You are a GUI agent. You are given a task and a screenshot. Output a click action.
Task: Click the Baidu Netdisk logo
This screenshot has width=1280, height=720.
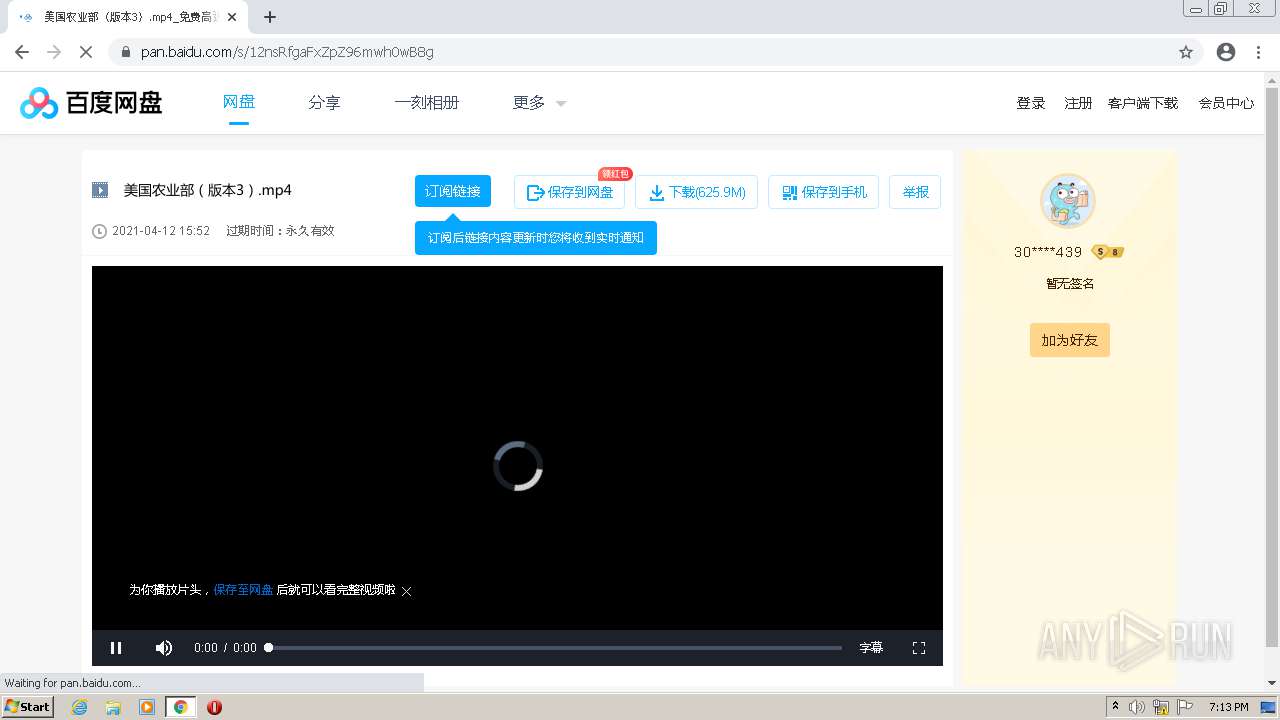point(91,102)
